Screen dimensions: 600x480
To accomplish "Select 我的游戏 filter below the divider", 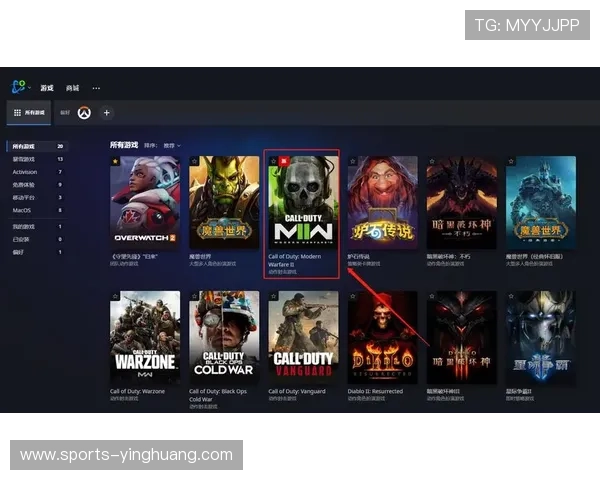I will click(38, 227).
